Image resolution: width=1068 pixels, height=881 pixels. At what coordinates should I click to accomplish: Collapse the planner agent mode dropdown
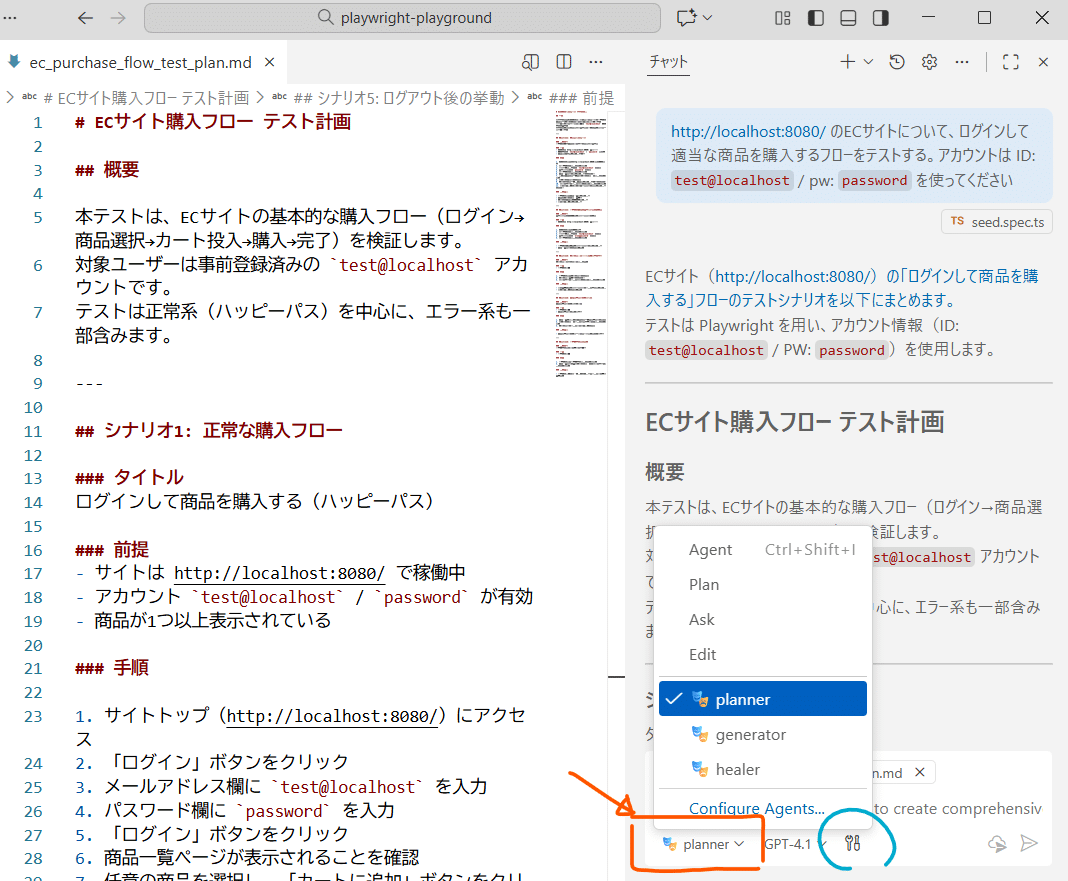[705, 844]
